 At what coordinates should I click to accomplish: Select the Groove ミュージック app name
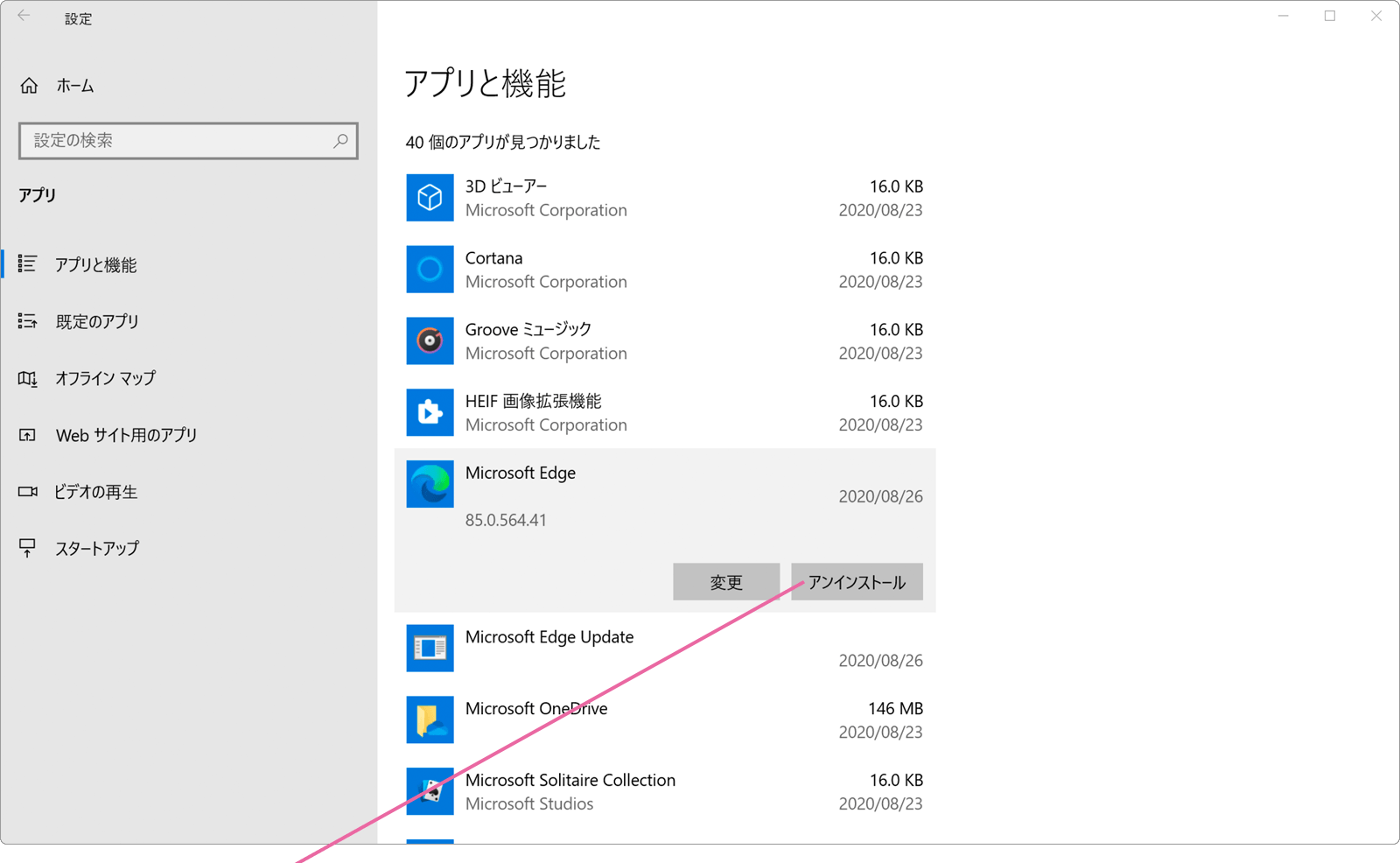(x=528, y=330)
